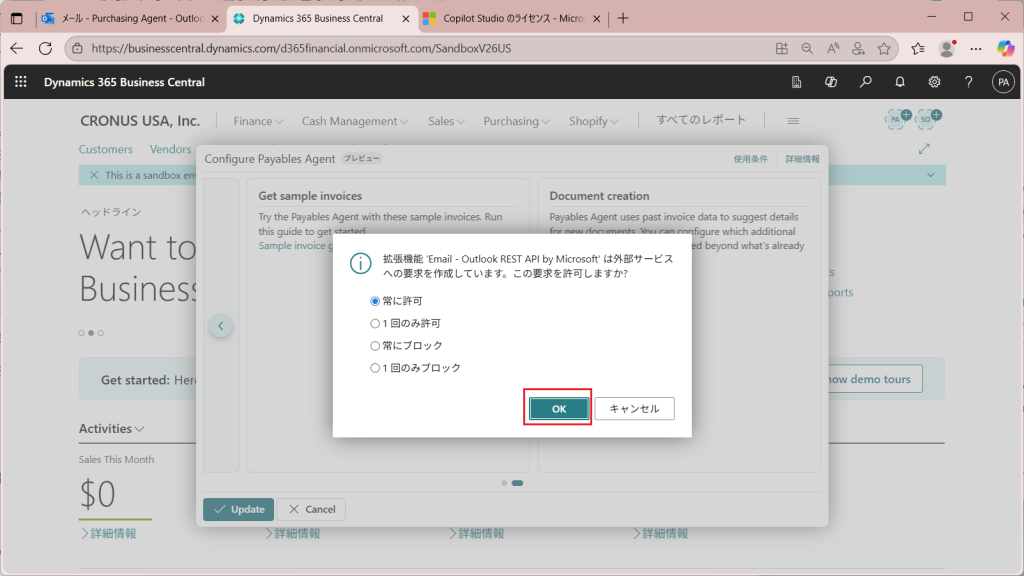
Task: Click the Business Central search magnifier
Action: [865, 82]
